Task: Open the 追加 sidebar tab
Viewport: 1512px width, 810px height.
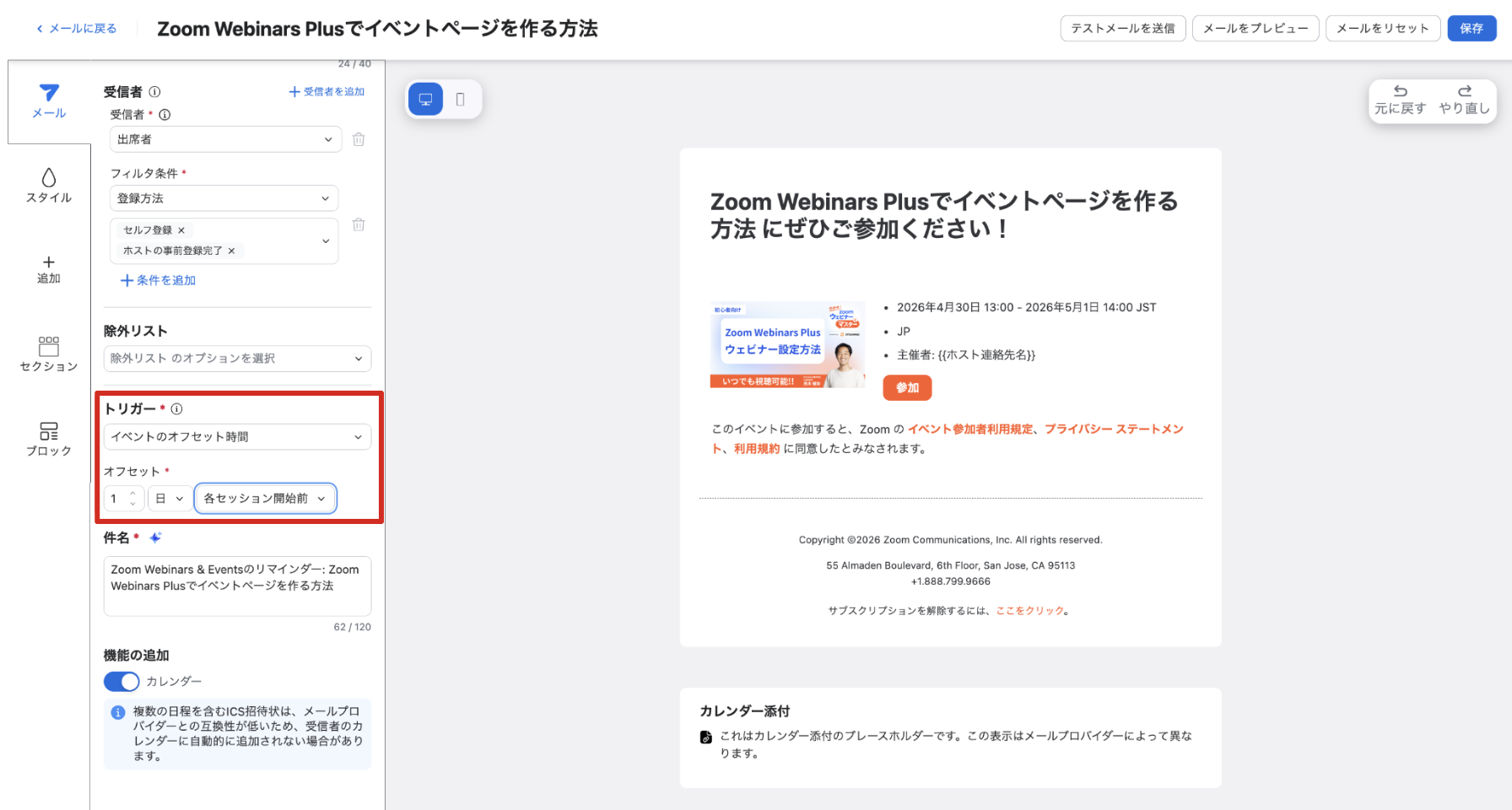Action: pos(49,270)
